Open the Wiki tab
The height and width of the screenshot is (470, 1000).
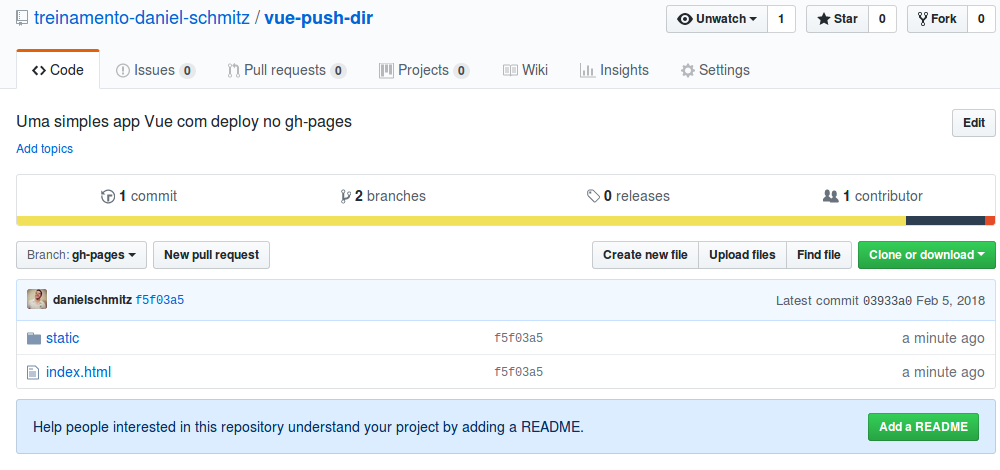coord(526,70)
